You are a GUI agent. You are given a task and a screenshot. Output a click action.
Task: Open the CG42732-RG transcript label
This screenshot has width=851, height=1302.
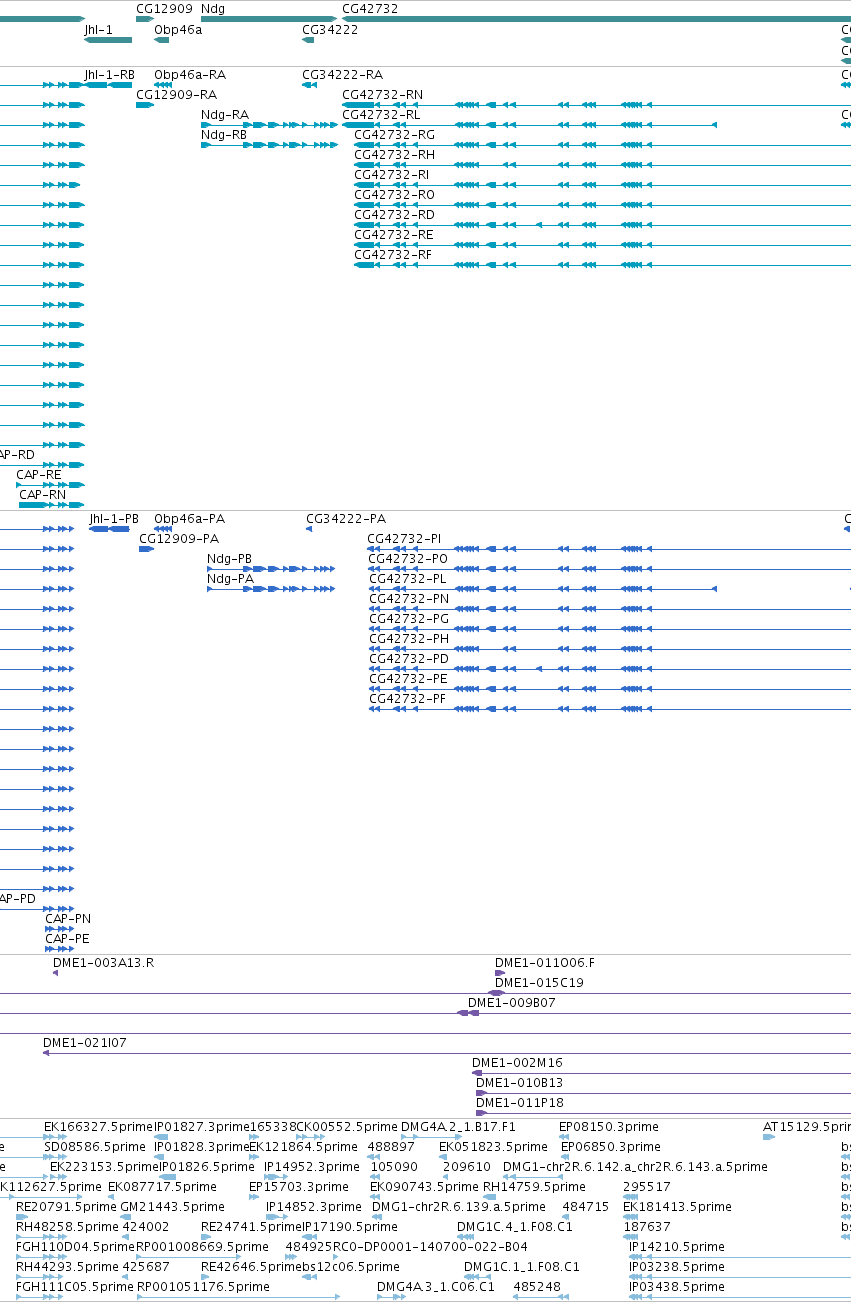(x=395, y=135)
